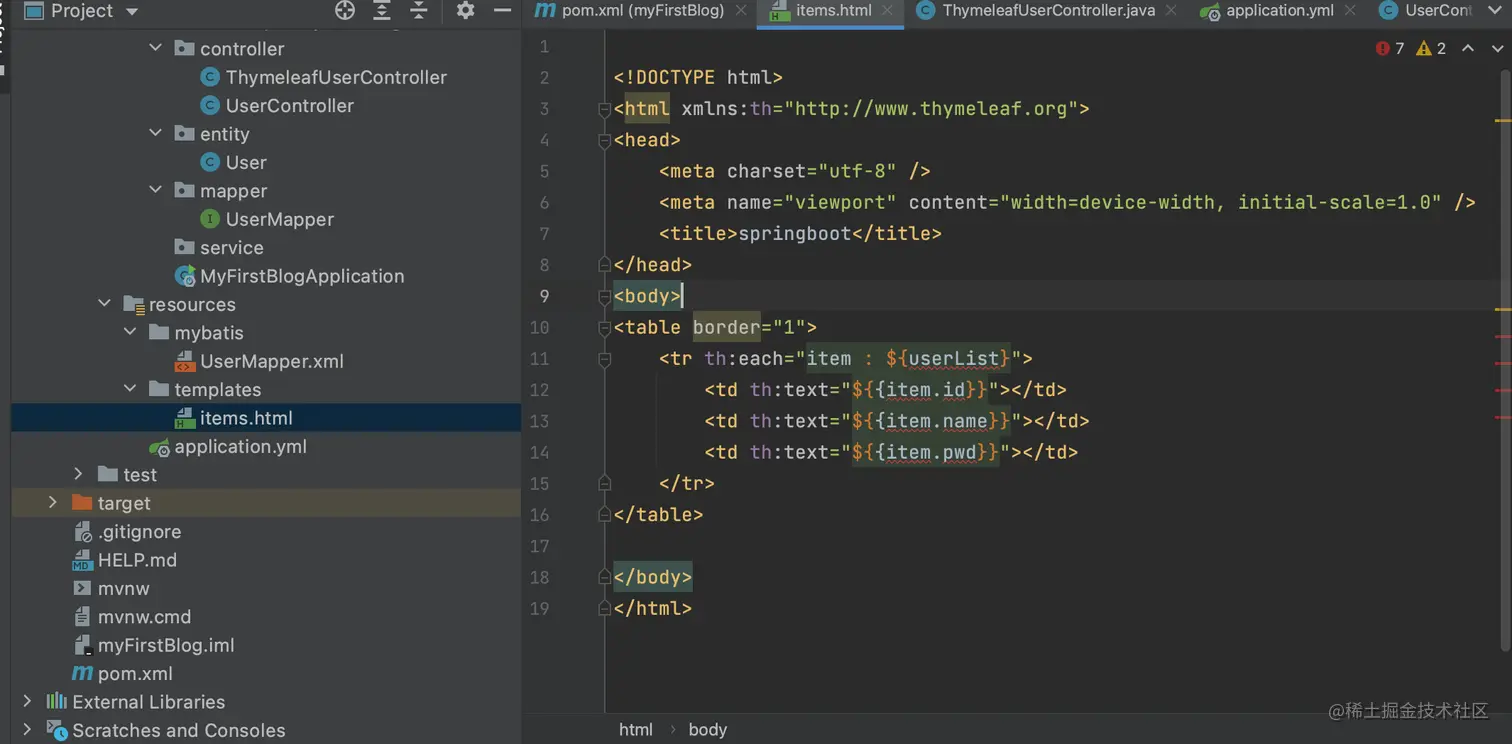Screen dimensions: 1512x744
Task: Click body breadcrumb at editor bottom
Action: [707, 730]
